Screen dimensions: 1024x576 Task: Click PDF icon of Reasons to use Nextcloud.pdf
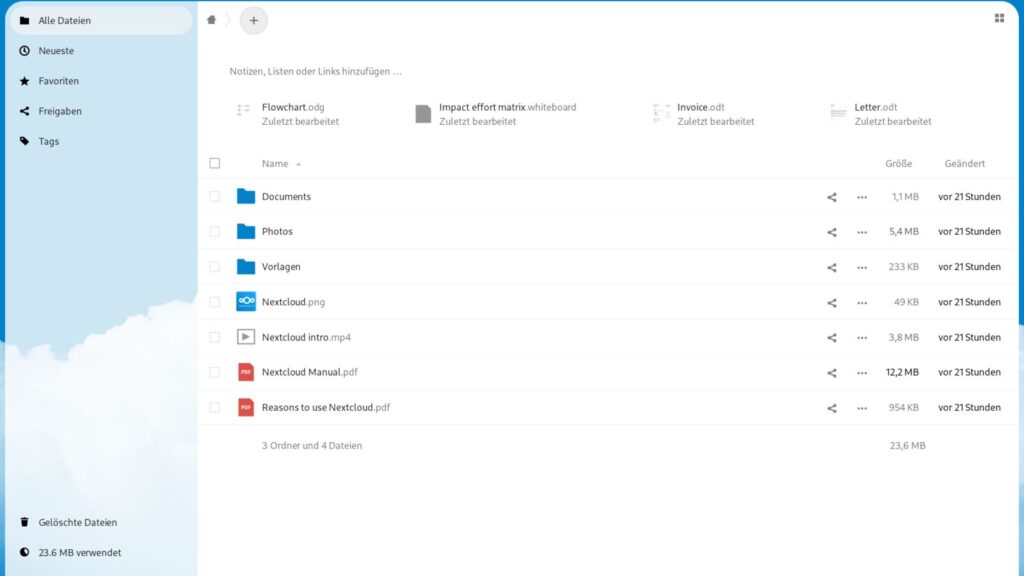click(246, 408)
